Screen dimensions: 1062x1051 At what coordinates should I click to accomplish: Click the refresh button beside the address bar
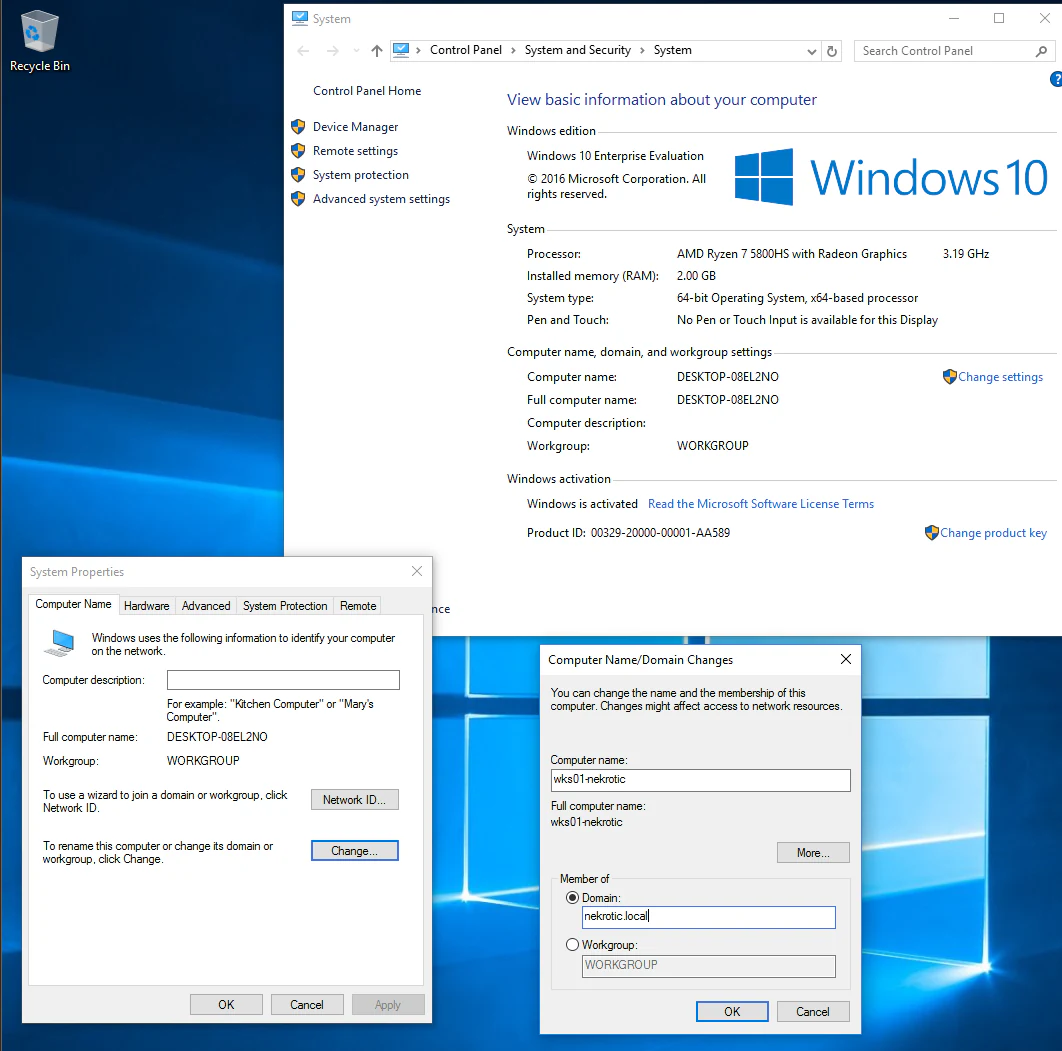point(832,51)
